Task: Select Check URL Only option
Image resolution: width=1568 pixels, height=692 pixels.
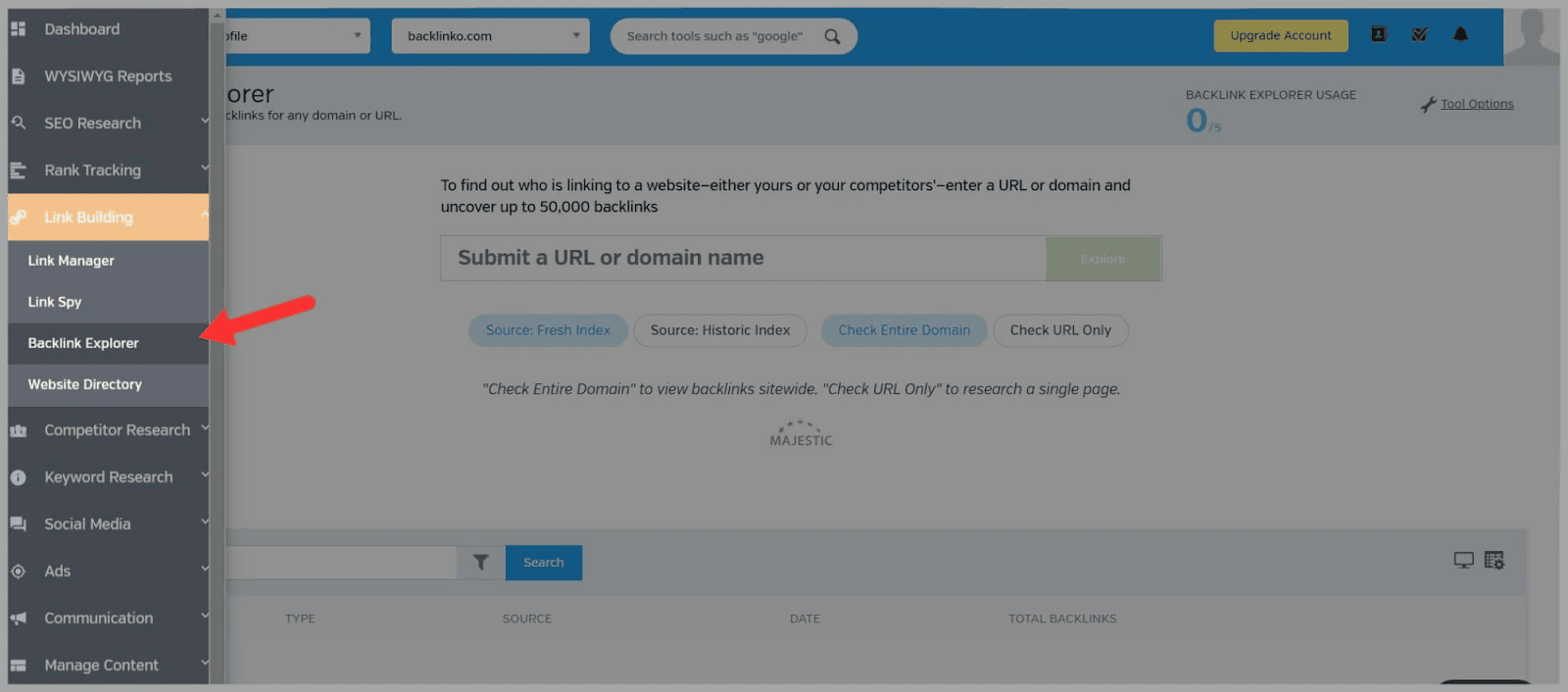Action: click(1060, 330)
